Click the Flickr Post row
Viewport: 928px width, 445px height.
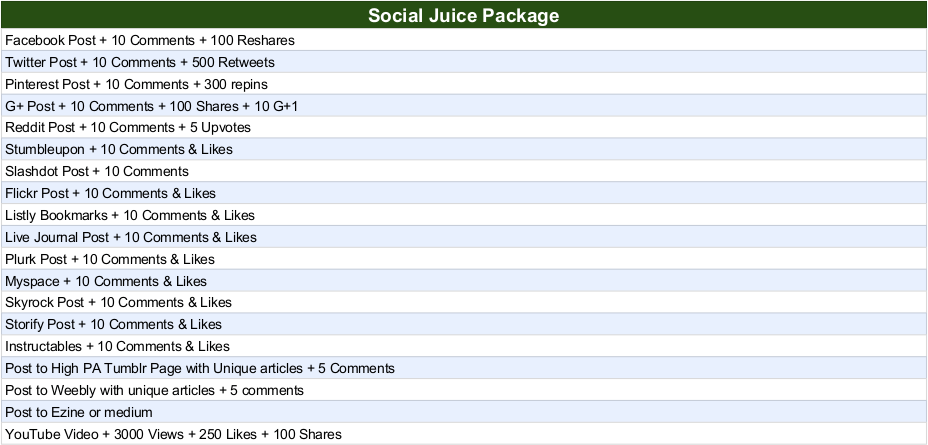pyautogui.click(x=110, y=194)
